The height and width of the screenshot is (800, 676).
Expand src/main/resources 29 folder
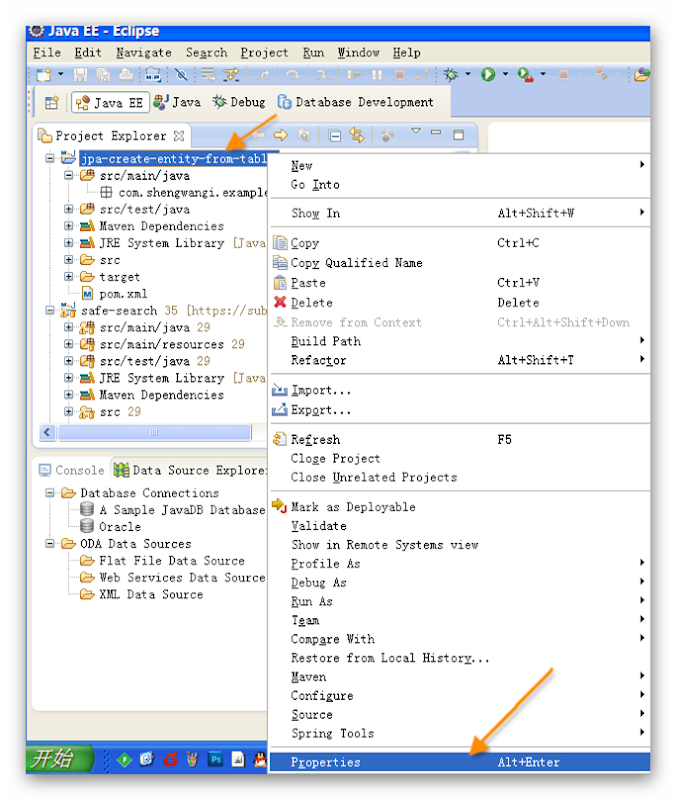(68, 344)
